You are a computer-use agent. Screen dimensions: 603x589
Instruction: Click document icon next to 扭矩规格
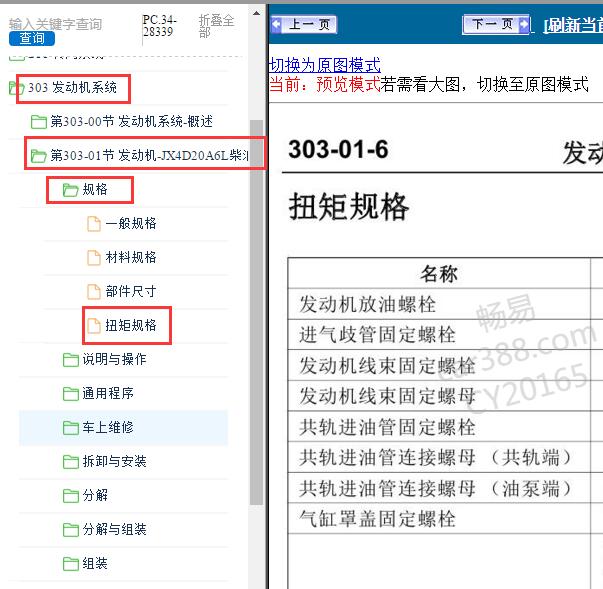(x=94, y=326)
